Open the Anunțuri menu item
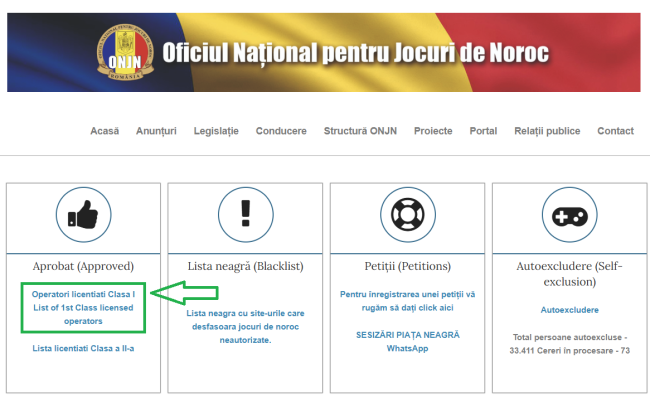 coord(156,131)
